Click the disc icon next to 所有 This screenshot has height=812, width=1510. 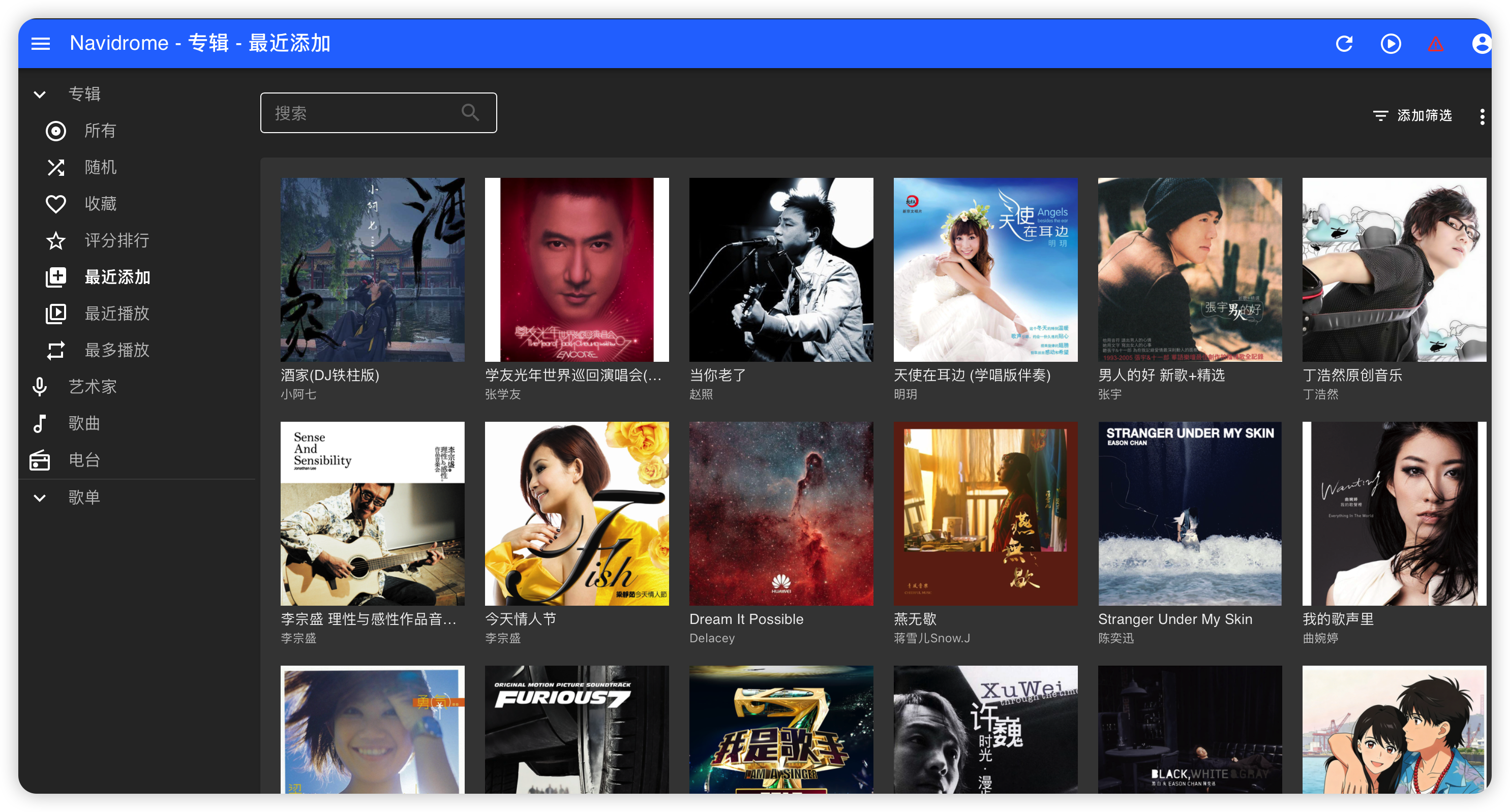pos(56,131)
